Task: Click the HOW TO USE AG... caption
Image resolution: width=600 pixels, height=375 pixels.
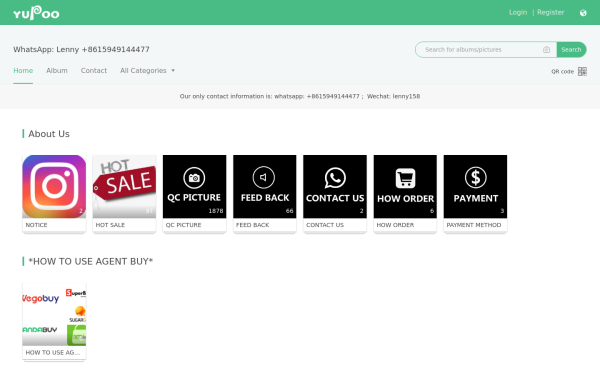Action: click(x=53, y=352)
